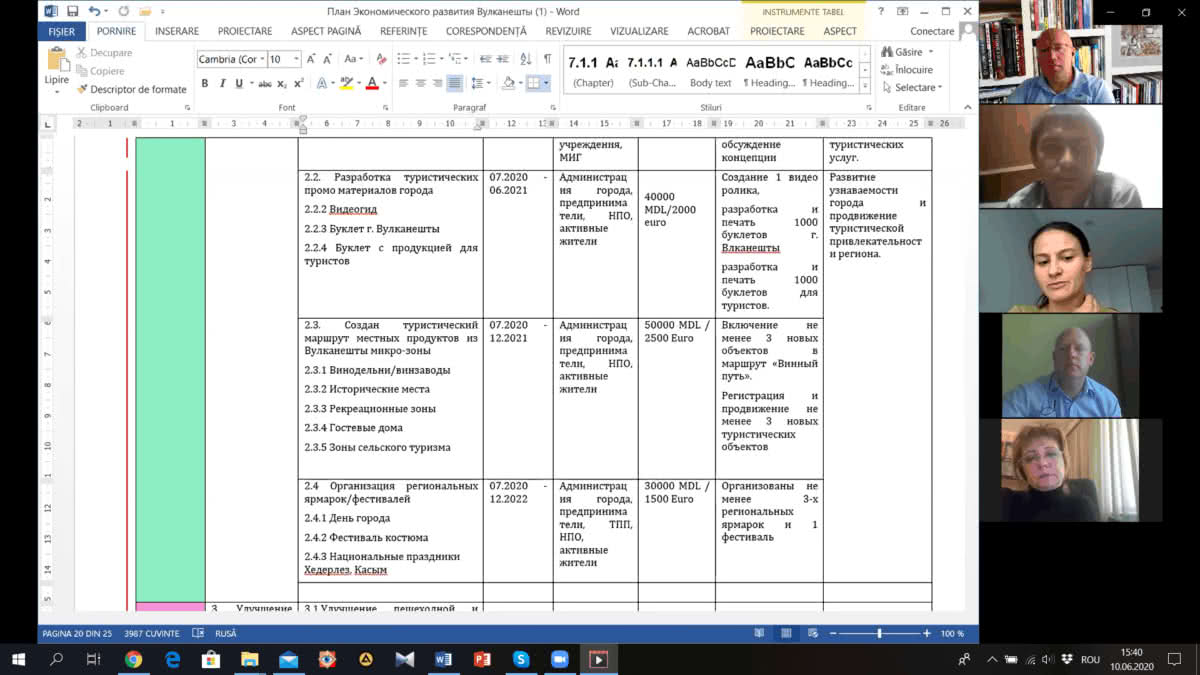Toggle bold formatting in Font group
Image resolution: width=1200 pixels, height=675 pixels.
click(205, 83)
